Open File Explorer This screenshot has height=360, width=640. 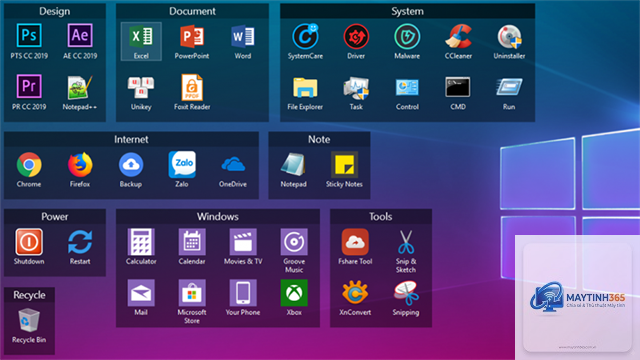click(x=305, y=87)
